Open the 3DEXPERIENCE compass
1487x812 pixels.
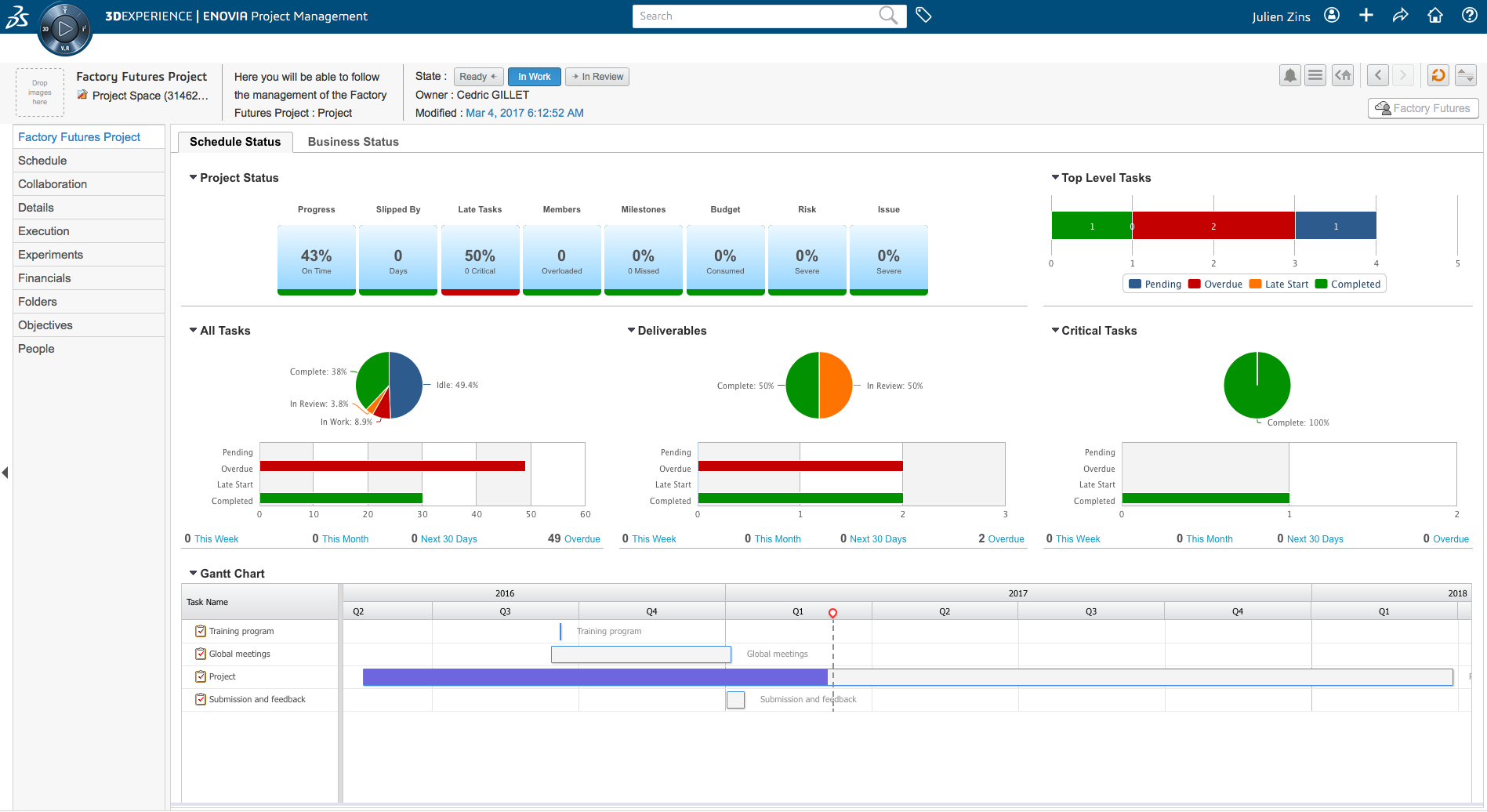65,29
